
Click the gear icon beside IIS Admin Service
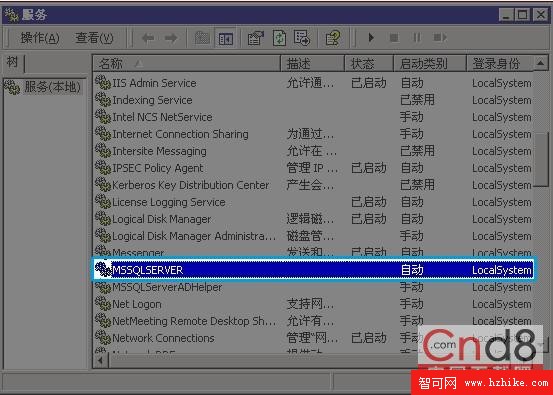pos(103,83)
